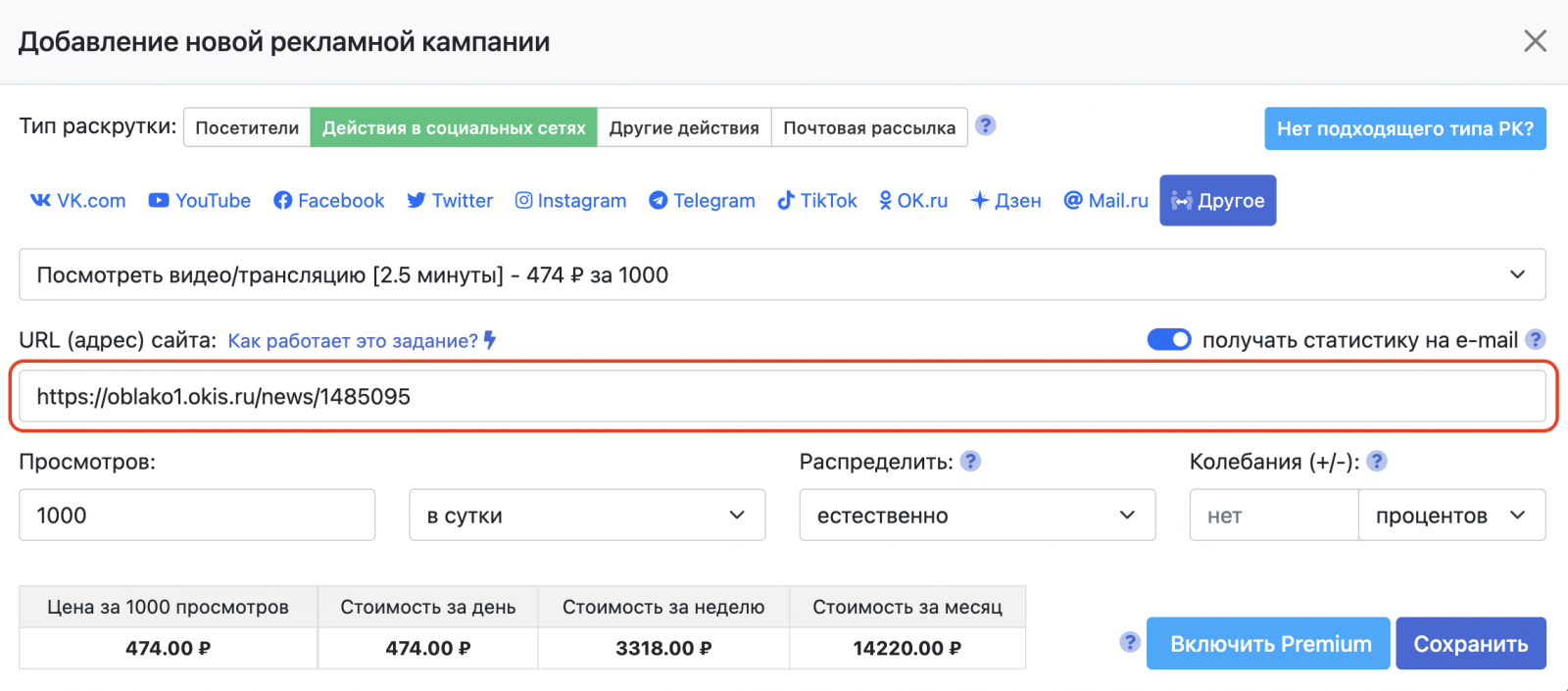Open the 'в сутки' period dropdown

pos(586,515)
